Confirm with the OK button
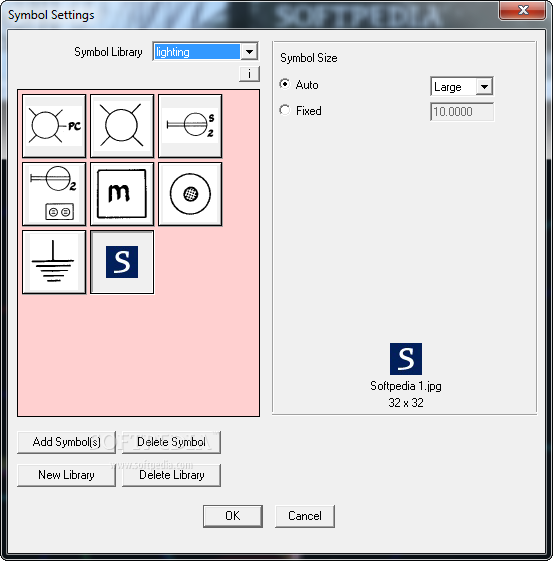Image resolution: width=553 pixels, height=561 pixels. pos(233,516)
